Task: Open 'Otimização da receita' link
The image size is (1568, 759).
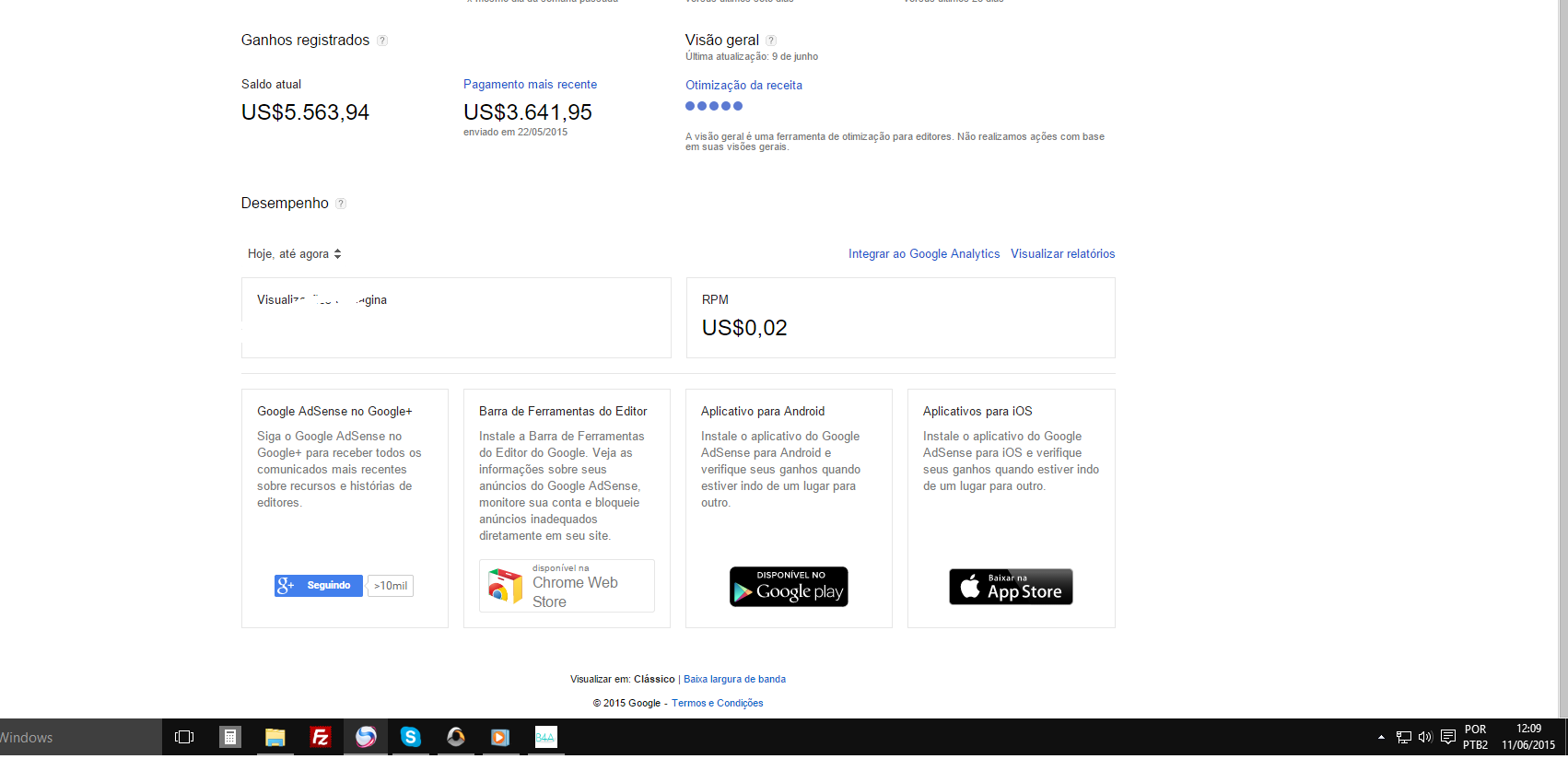Action: tap(743, 86)
